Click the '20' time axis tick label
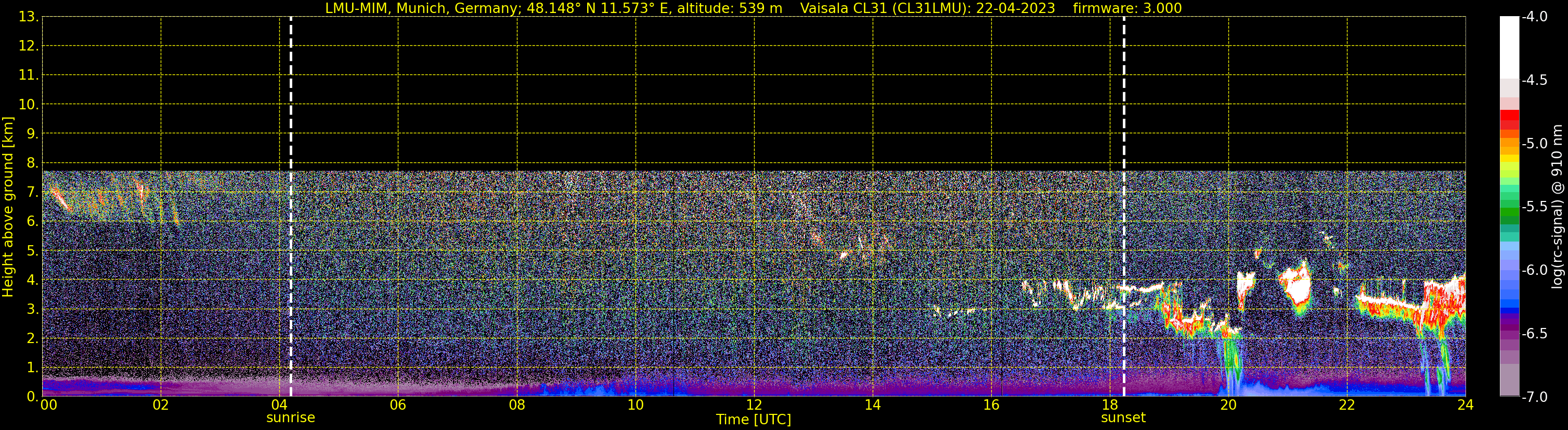 click(1228, 405)
